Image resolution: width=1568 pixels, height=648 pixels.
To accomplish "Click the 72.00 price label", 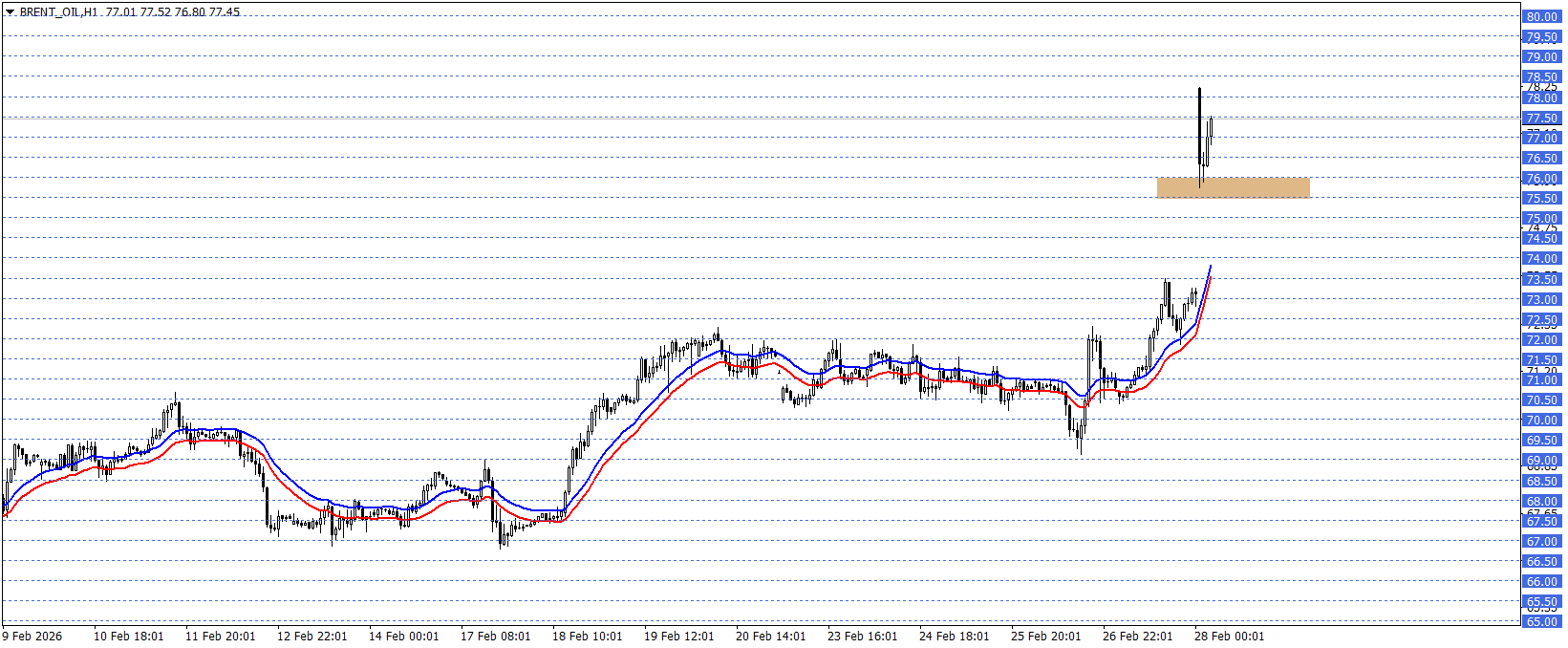I will tap(1541, 340).
